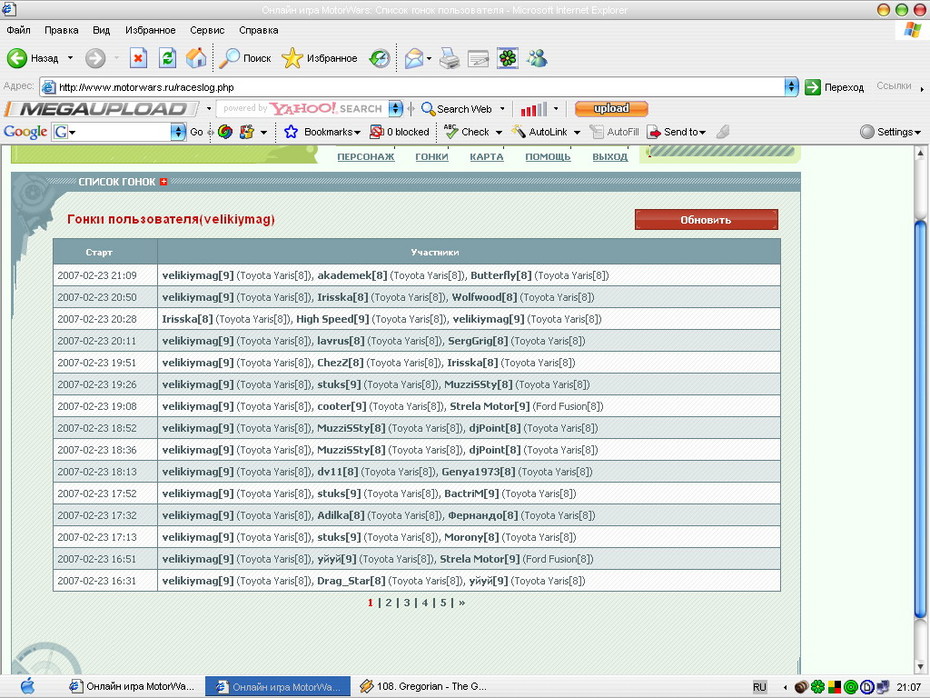Click the MEGAUPLOAD logo
930x698 pixels.
[x=102, y=109]
